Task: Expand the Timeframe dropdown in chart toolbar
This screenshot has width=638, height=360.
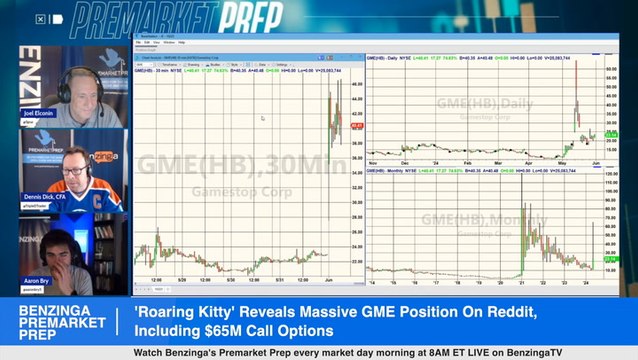Action: [170, 65]
